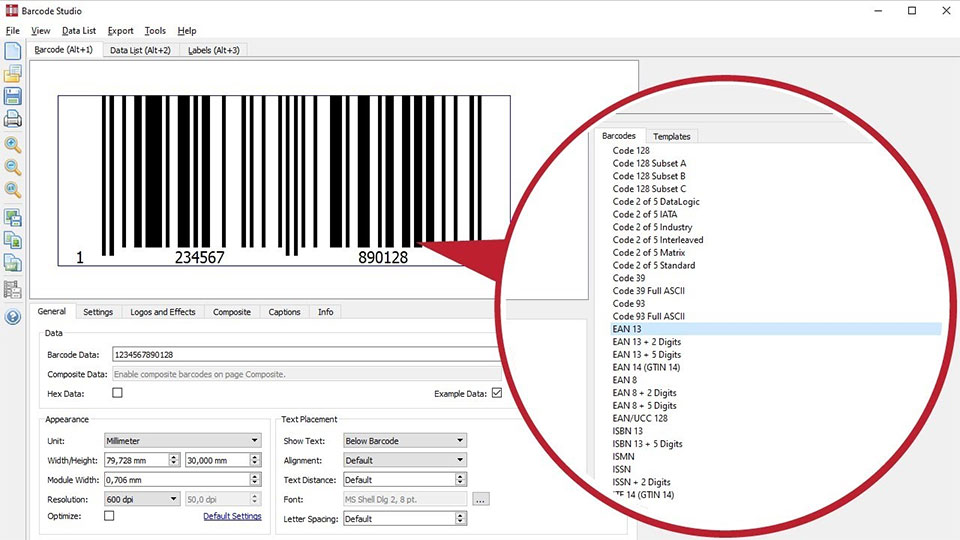Open the Info tab

pos(326,312)
